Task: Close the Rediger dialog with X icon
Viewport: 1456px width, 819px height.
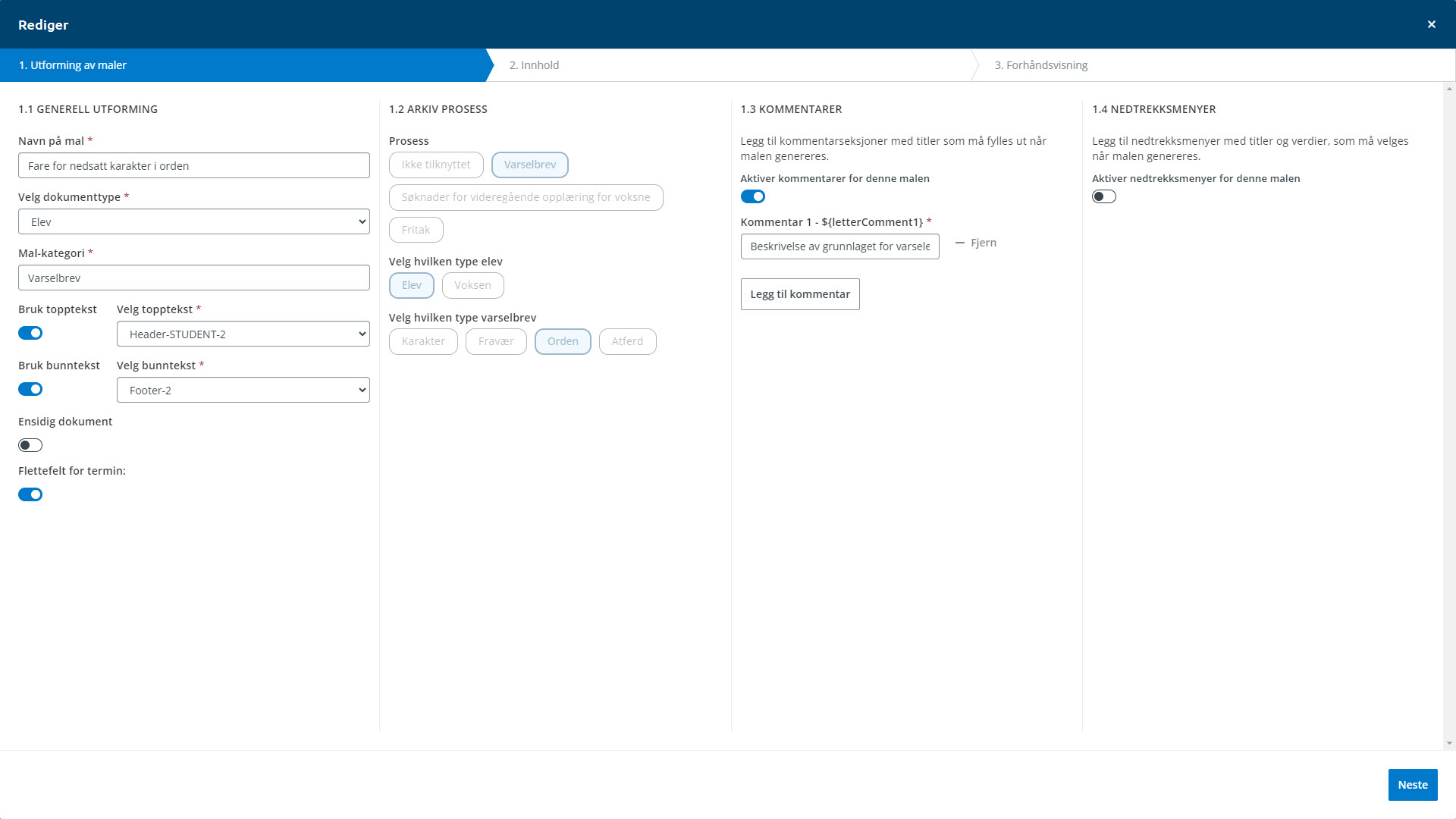Action: (1431, 24)
